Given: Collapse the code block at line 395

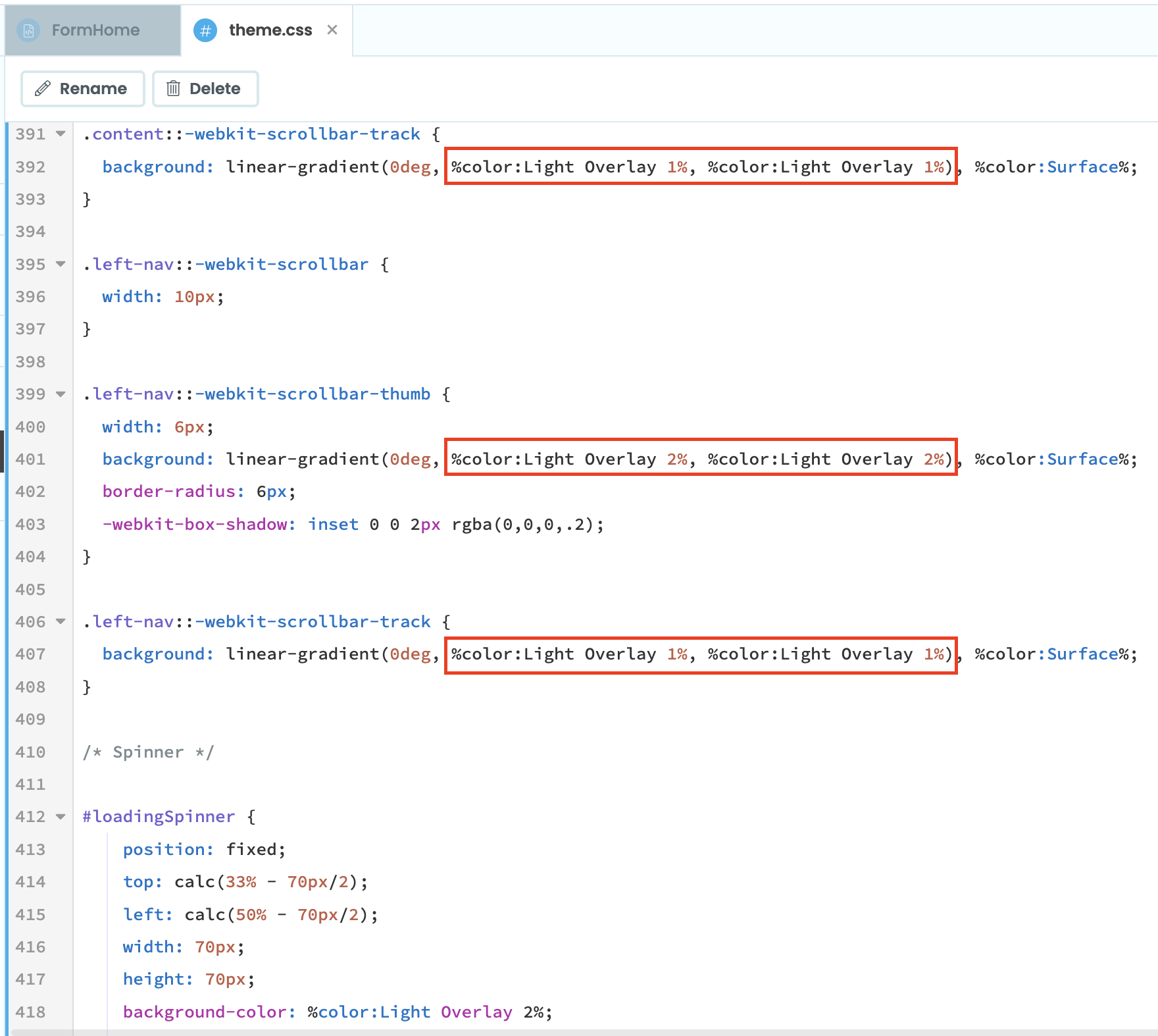Looking at the screenshot, I should pyautogui.click(x=61, y=264).
